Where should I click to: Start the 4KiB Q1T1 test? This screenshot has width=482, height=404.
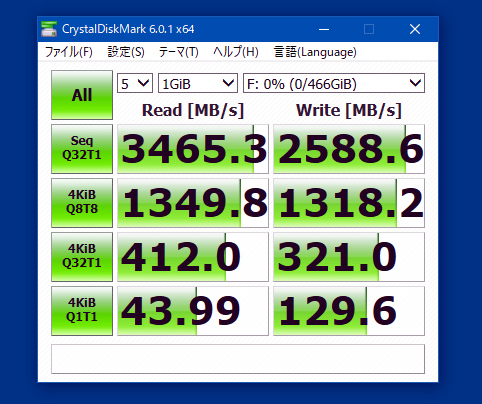tap(82, 311)
